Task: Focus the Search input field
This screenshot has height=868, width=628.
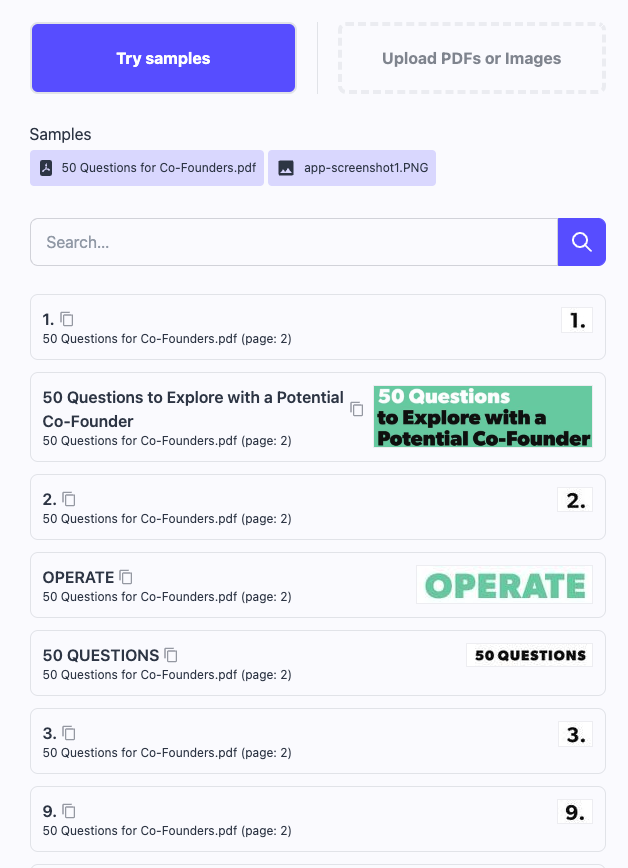Action: 293,242
